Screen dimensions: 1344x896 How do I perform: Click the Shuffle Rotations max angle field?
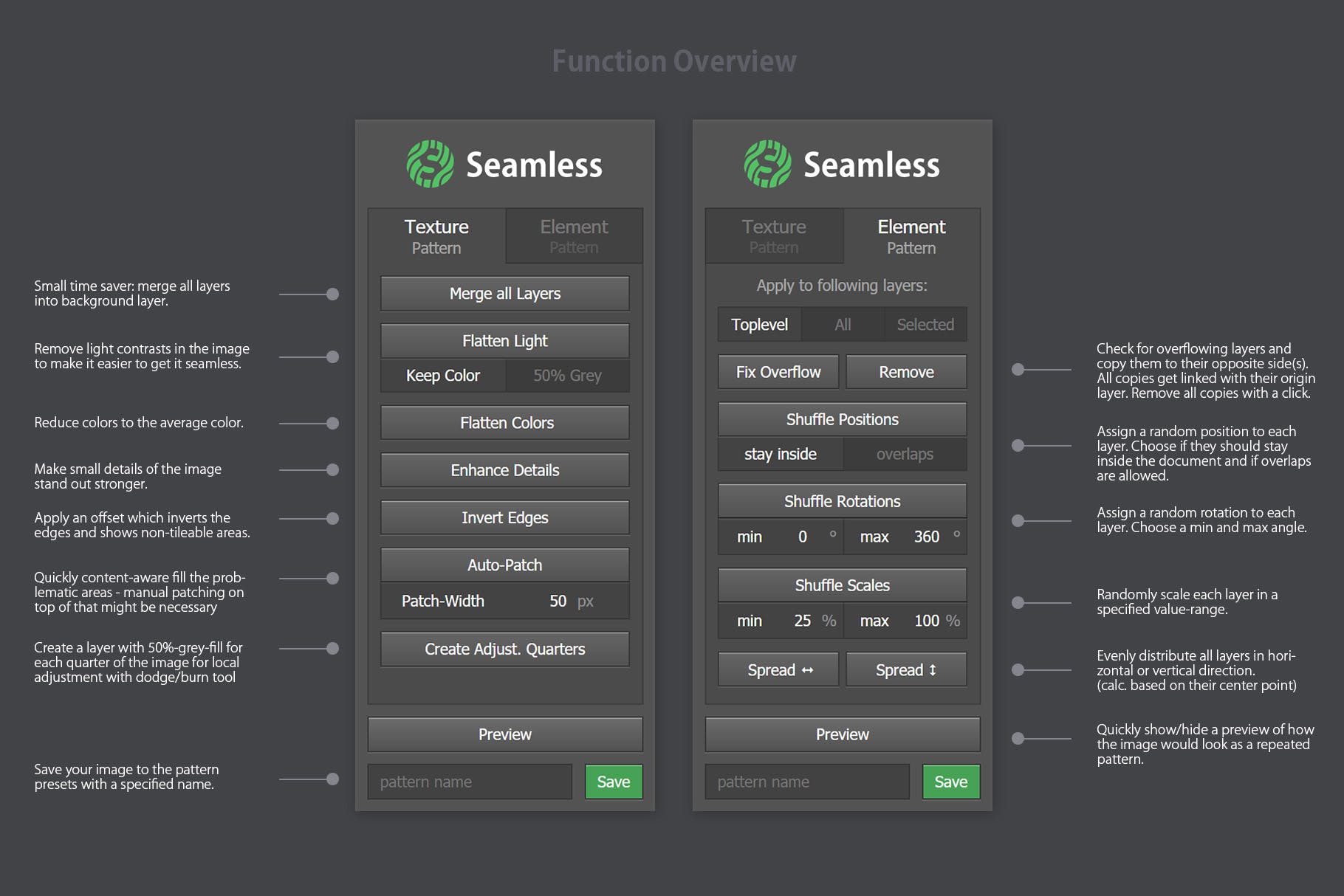[x=926, y=537]
